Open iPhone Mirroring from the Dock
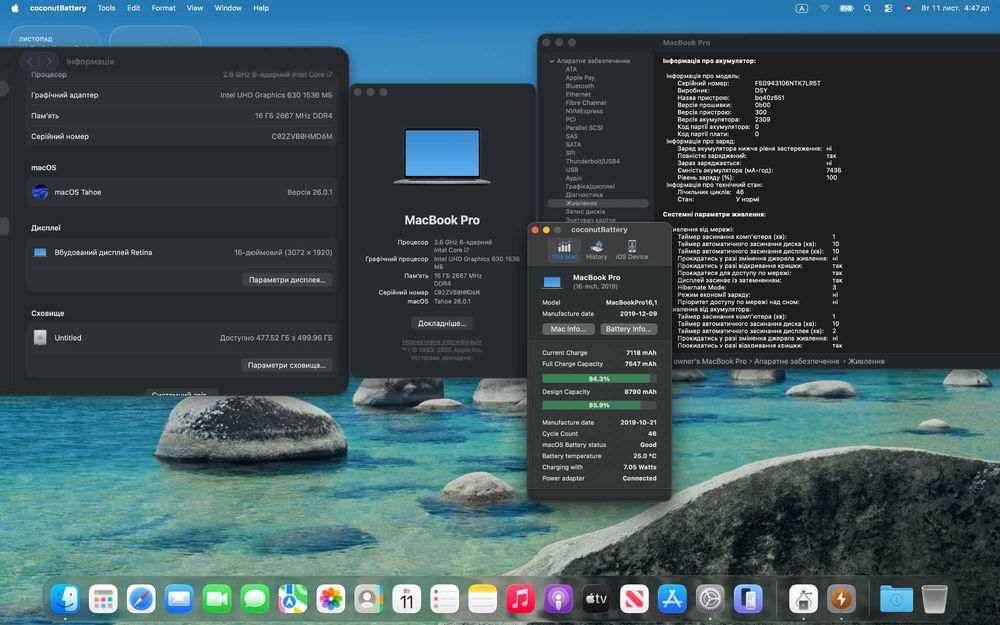1000x625 pixels. click(x=748, y=599)
